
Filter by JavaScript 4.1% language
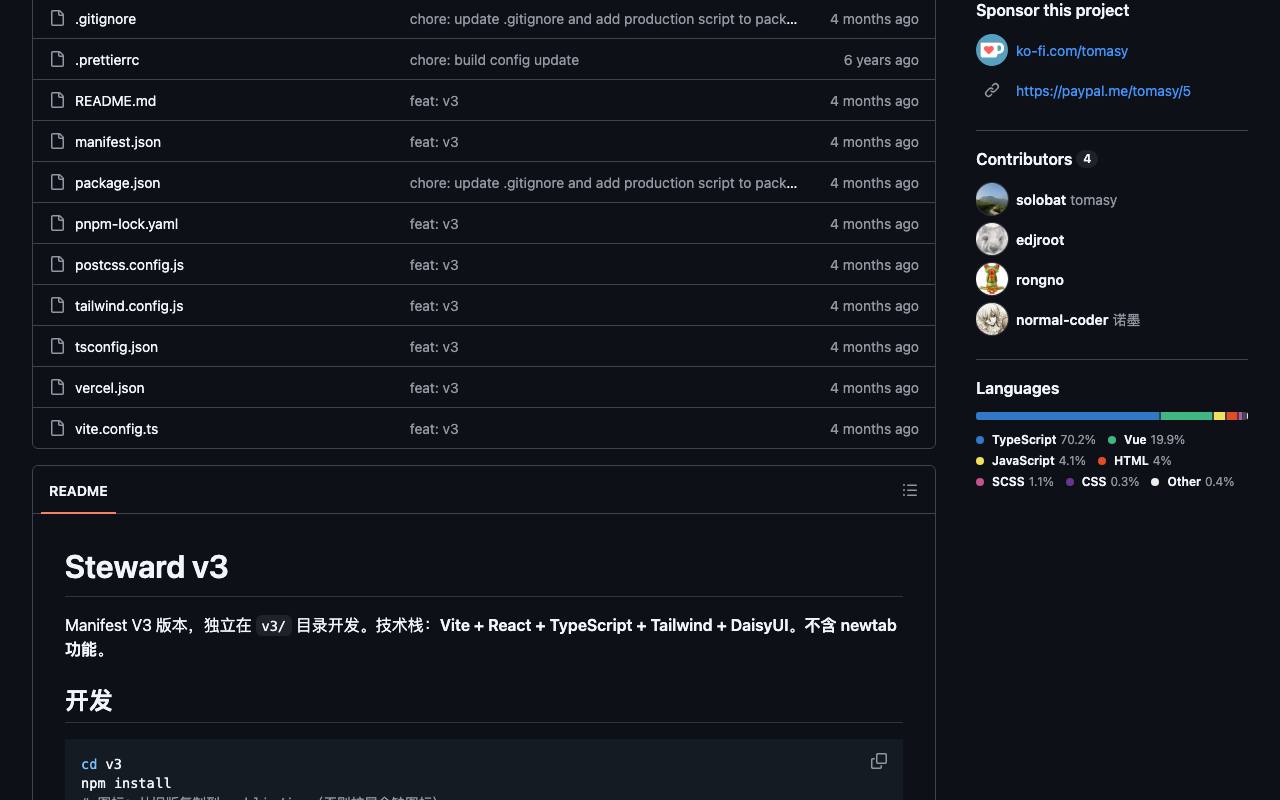pos(1031,461)
